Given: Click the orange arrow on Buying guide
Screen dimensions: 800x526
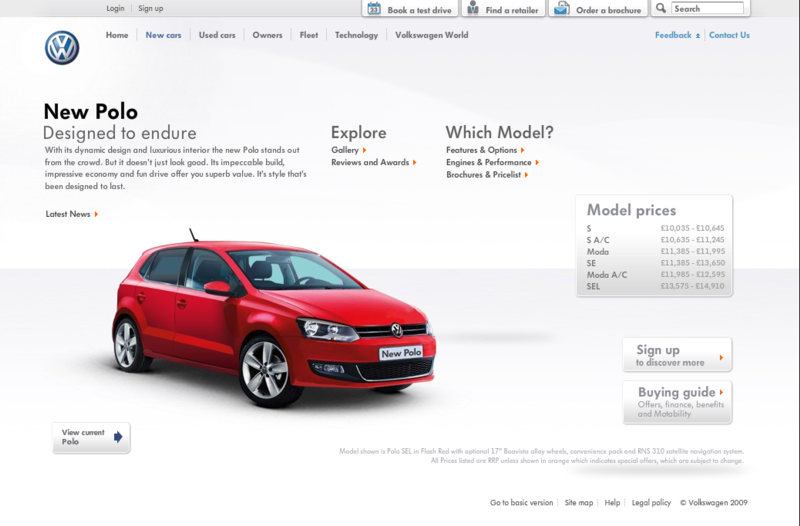Looking at the screenshot, I should 721,392.
